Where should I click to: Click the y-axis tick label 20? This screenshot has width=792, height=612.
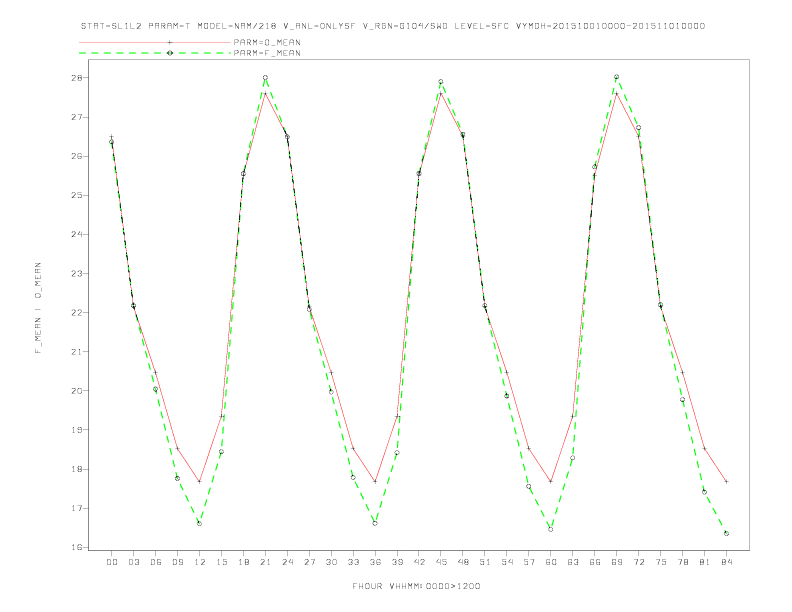tap(77, 391)
